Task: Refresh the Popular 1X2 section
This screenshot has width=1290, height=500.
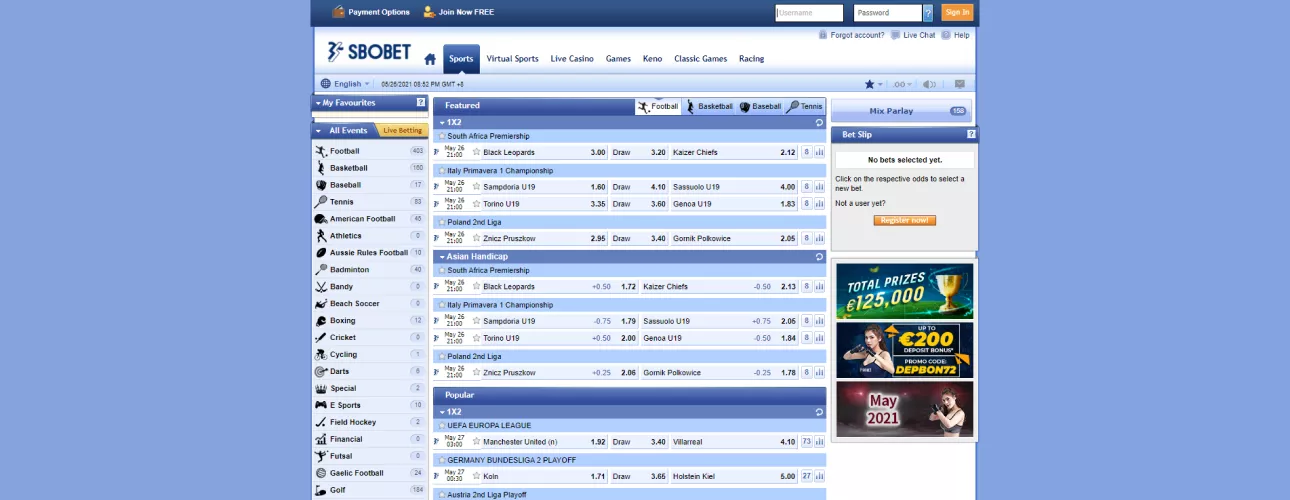Action: point(819,412)
